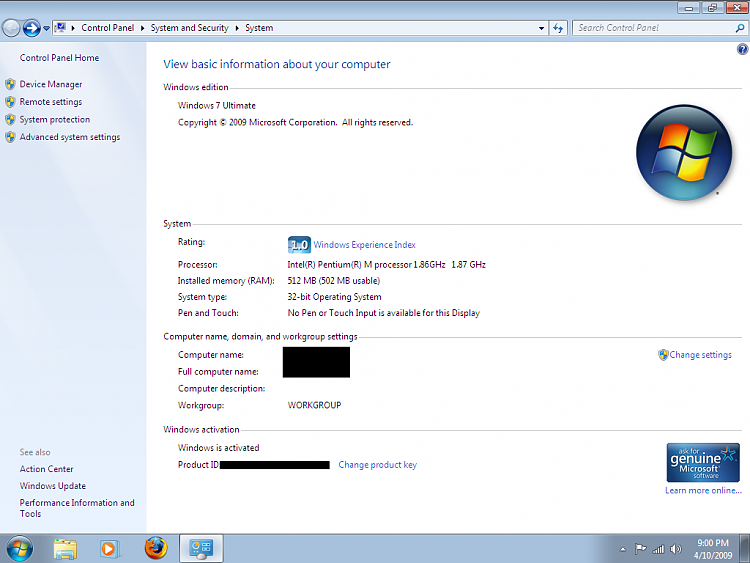Select System and Security breadcrumb

[x=189, y=28]
